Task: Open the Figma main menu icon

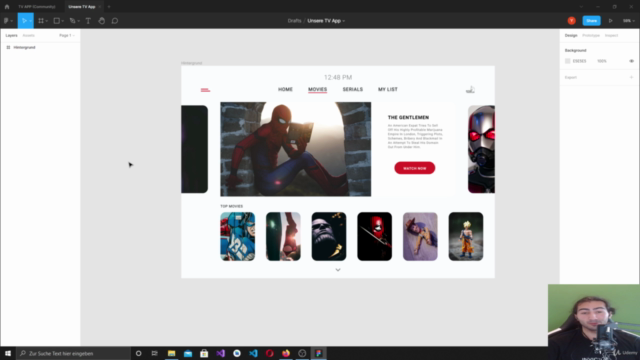Action: click(x=6, y=21)
